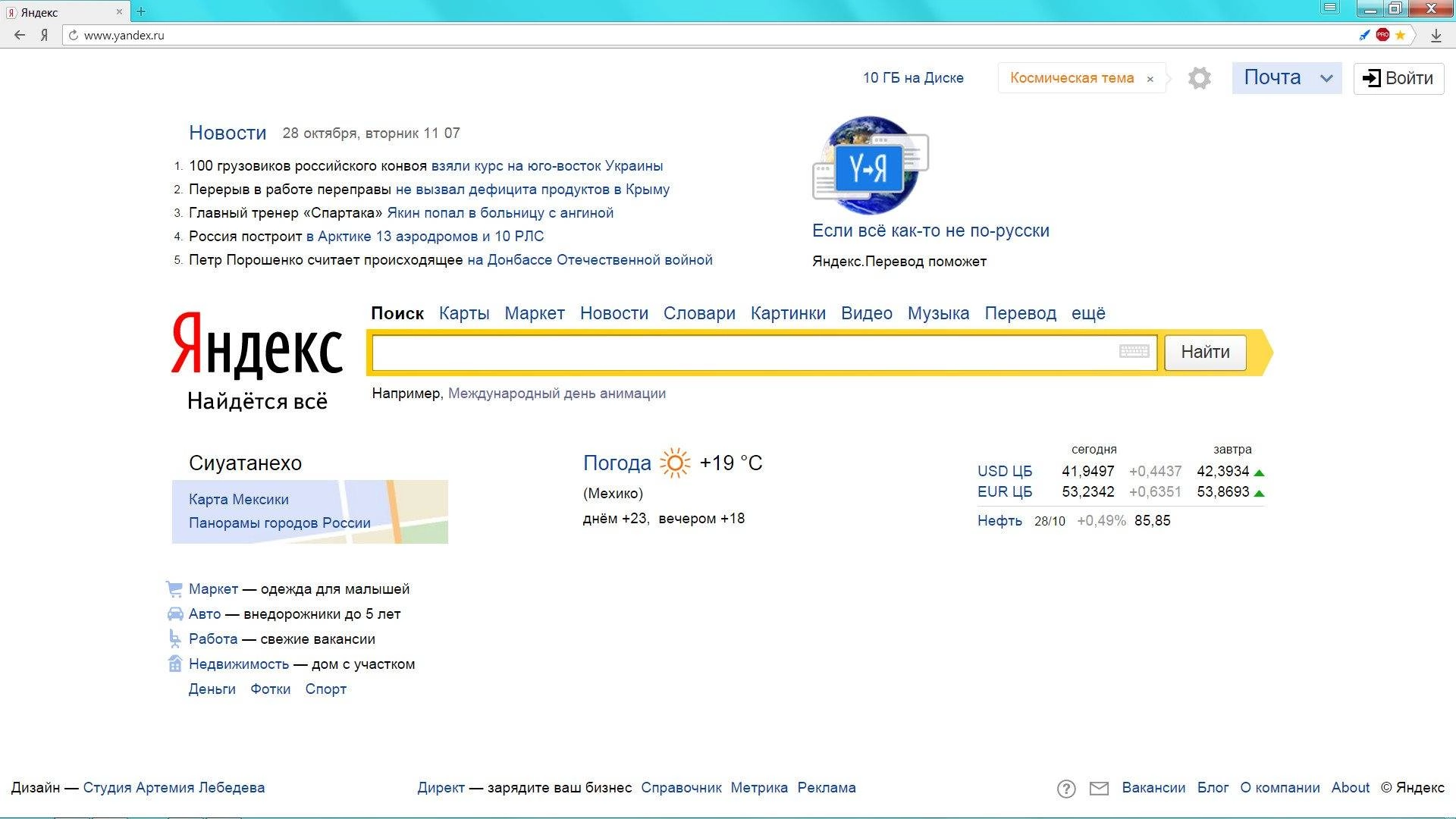The height and width of the screenshot is (819, 1456).
Task: Click the help question mark icon in footer
Action: click(x=1066, y=789)
